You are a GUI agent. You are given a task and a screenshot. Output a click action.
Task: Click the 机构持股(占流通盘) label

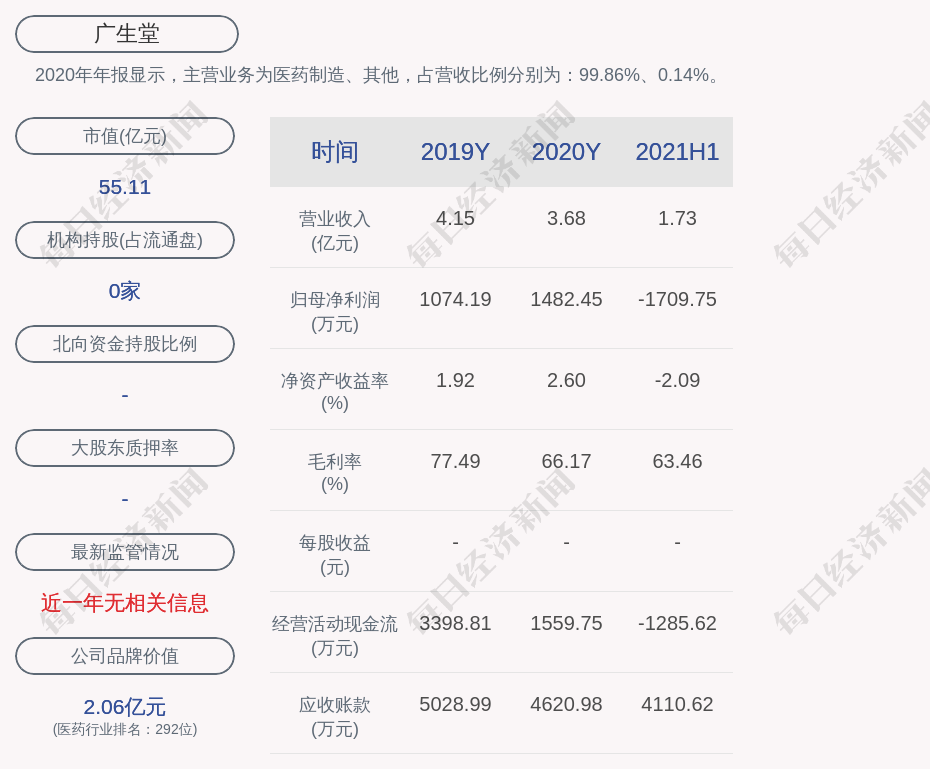[x=125, y=240]
